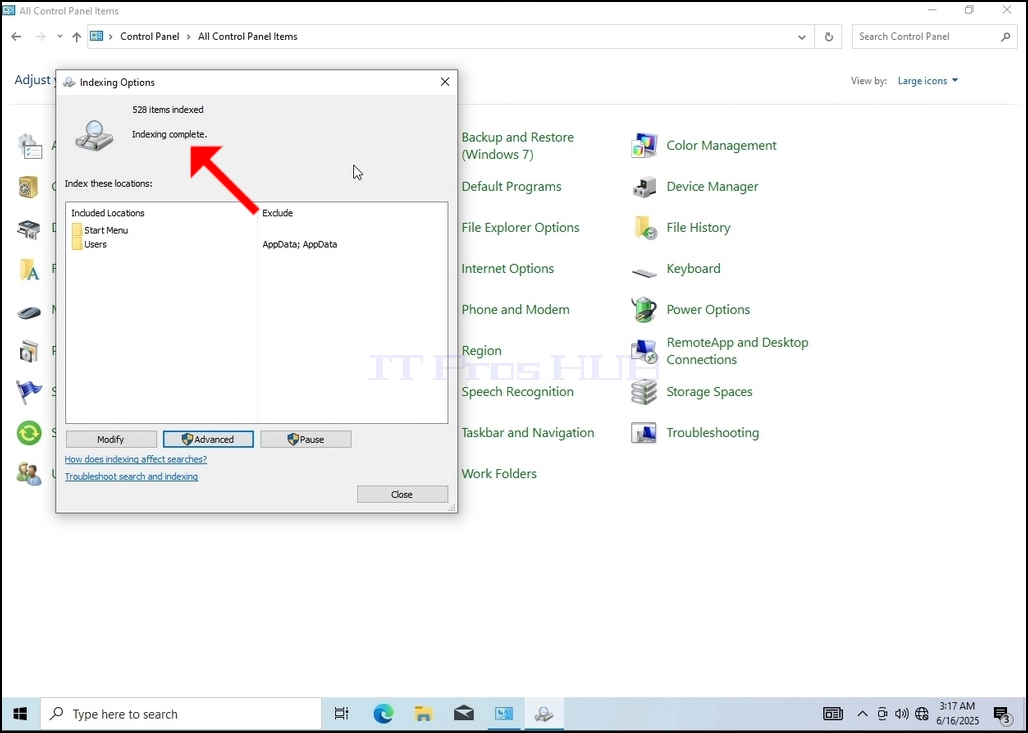Viewport: 1028px width, 733px height.
Task: Open Region settings
Action: pos(481,351)
